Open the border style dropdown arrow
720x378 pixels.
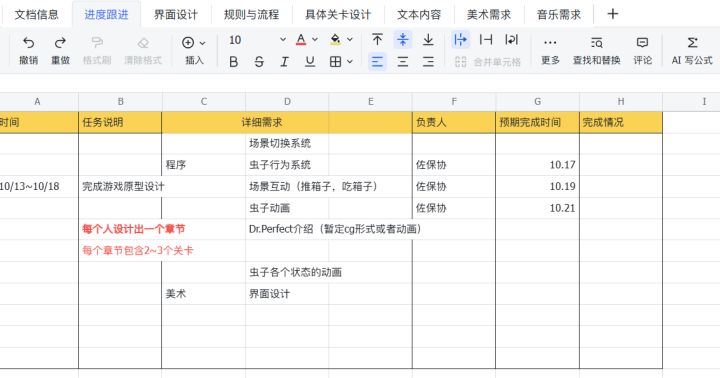tap(350, 62)
